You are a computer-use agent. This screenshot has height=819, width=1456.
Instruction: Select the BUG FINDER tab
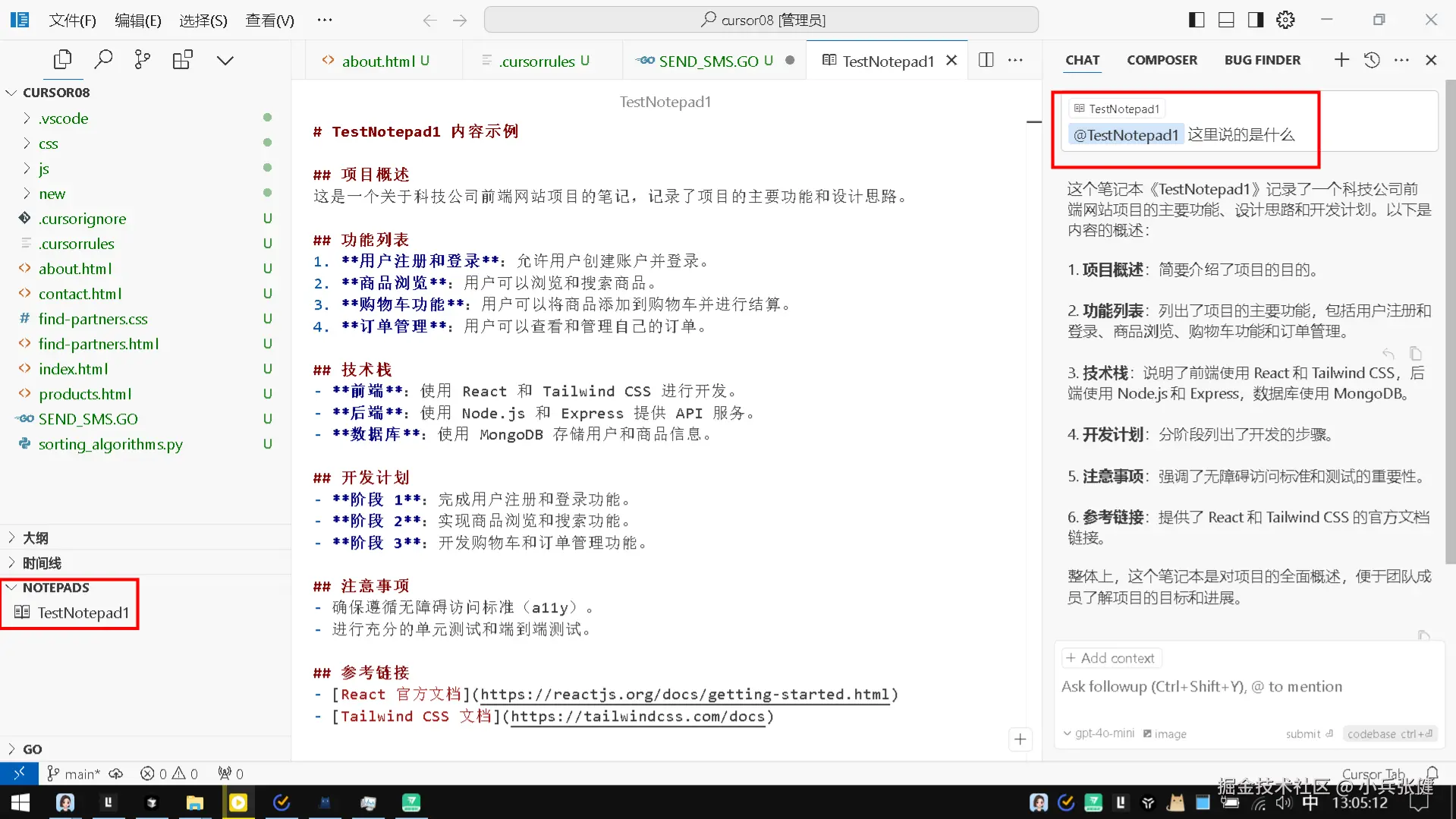(x=1262, y=60)
